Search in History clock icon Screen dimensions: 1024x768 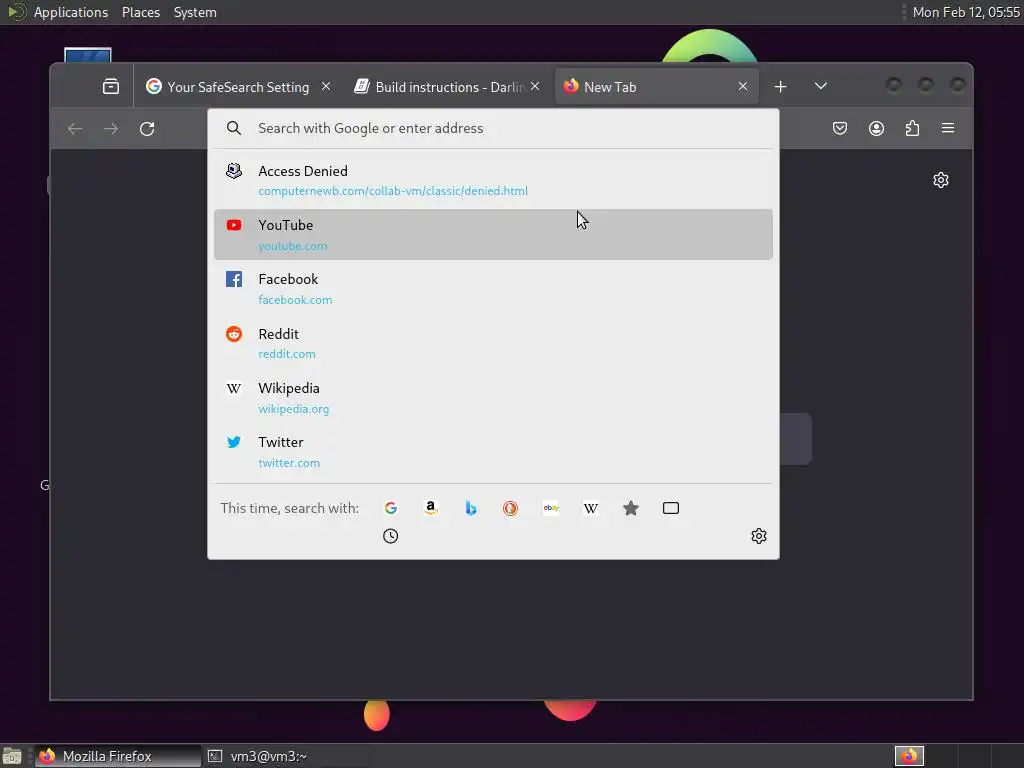(391, 536)
